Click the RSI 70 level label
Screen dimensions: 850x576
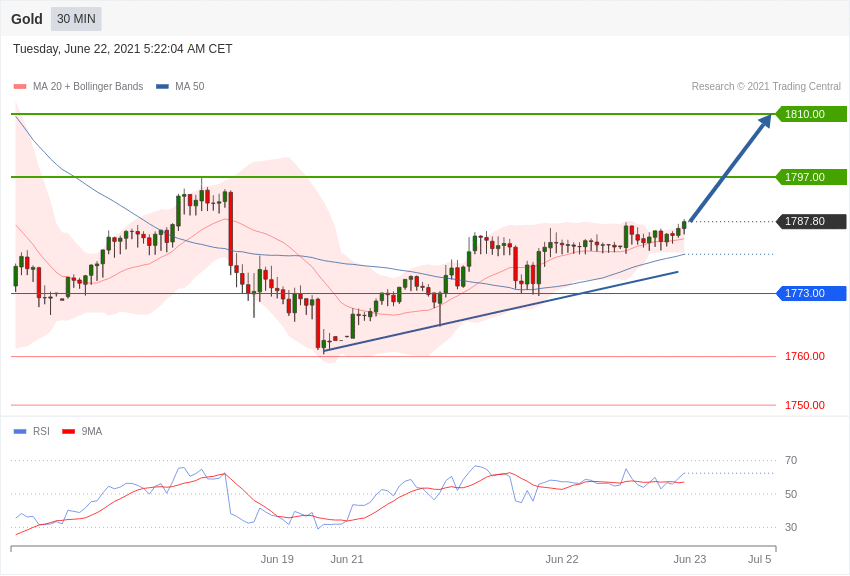click(x=791, y=460)
